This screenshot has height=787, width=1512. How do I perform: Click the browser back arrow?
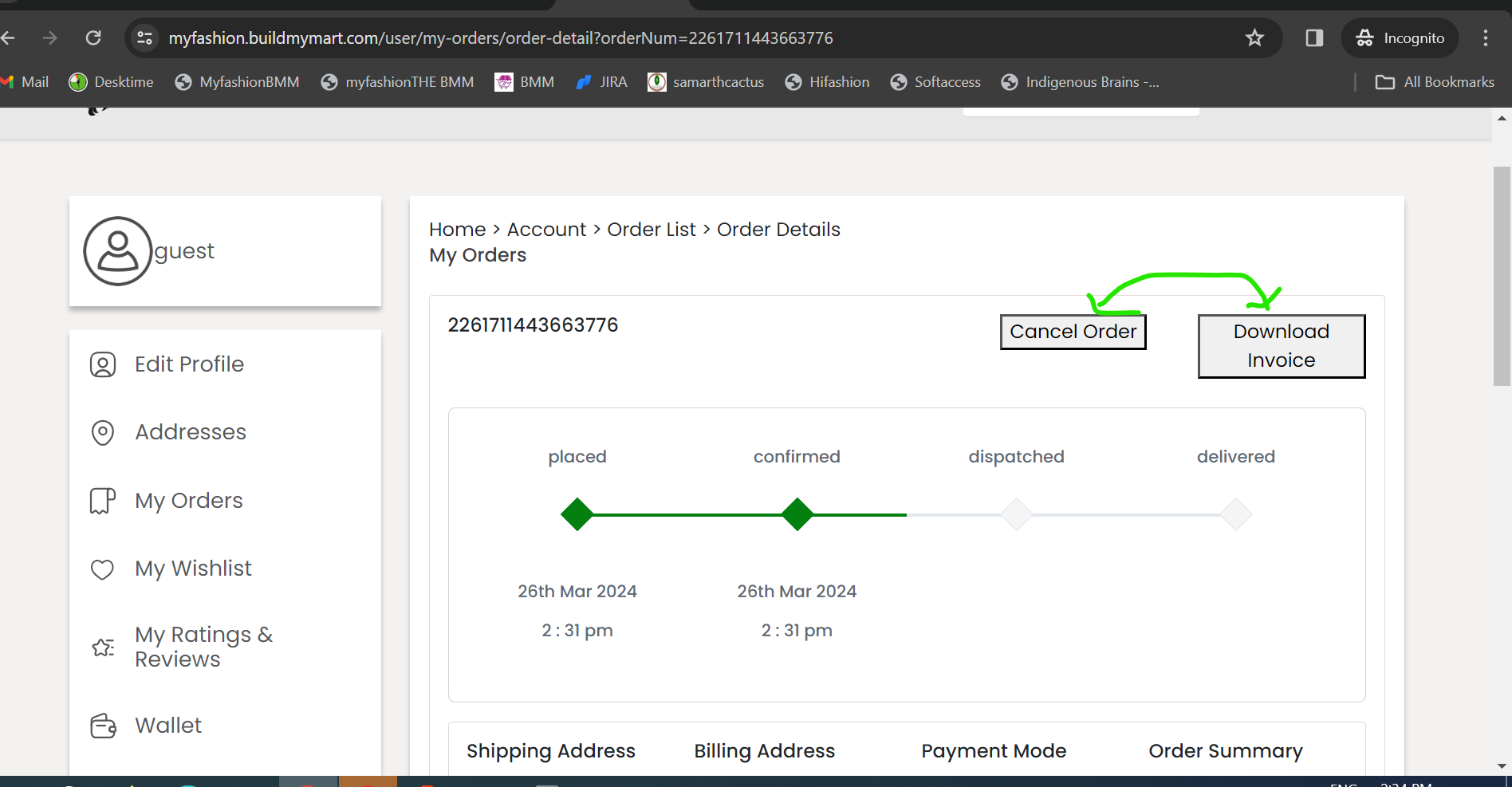point(8,37)
